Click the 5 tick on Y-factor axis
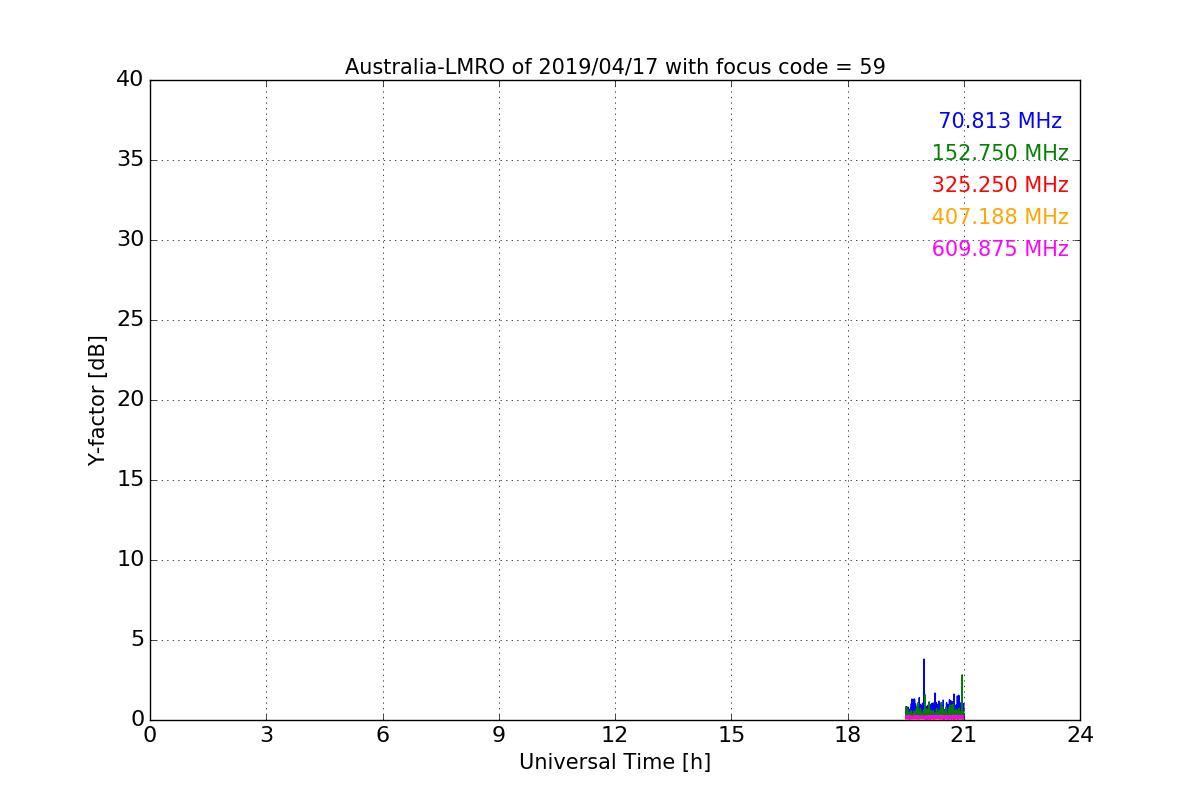Viewport: 1200px width, 800px height. 137,640
